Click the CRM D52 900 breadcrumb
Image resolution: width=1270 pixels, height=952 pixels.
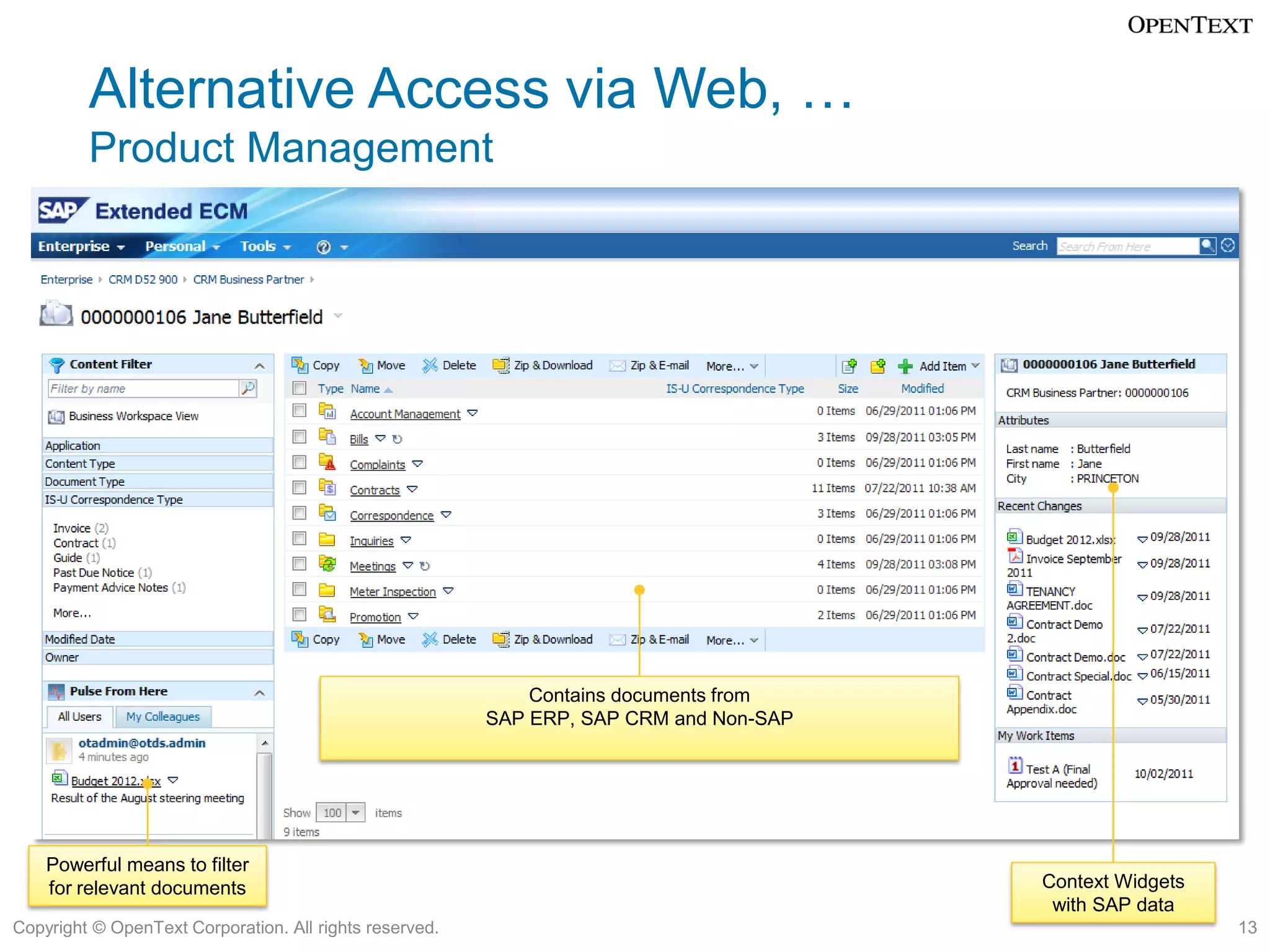click(143, 280)
